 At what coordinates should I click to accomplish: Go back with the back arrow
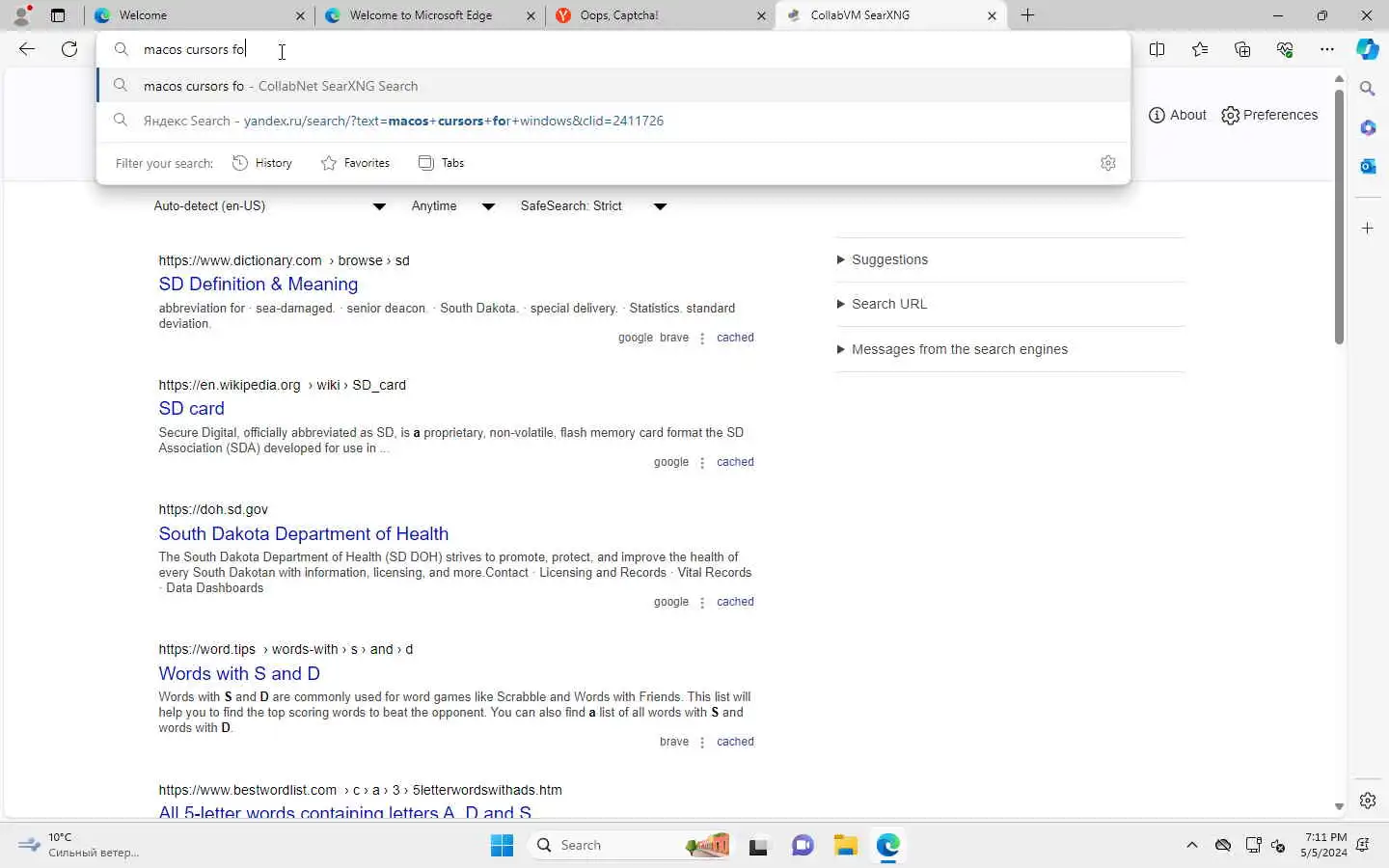tap(27, 49)
